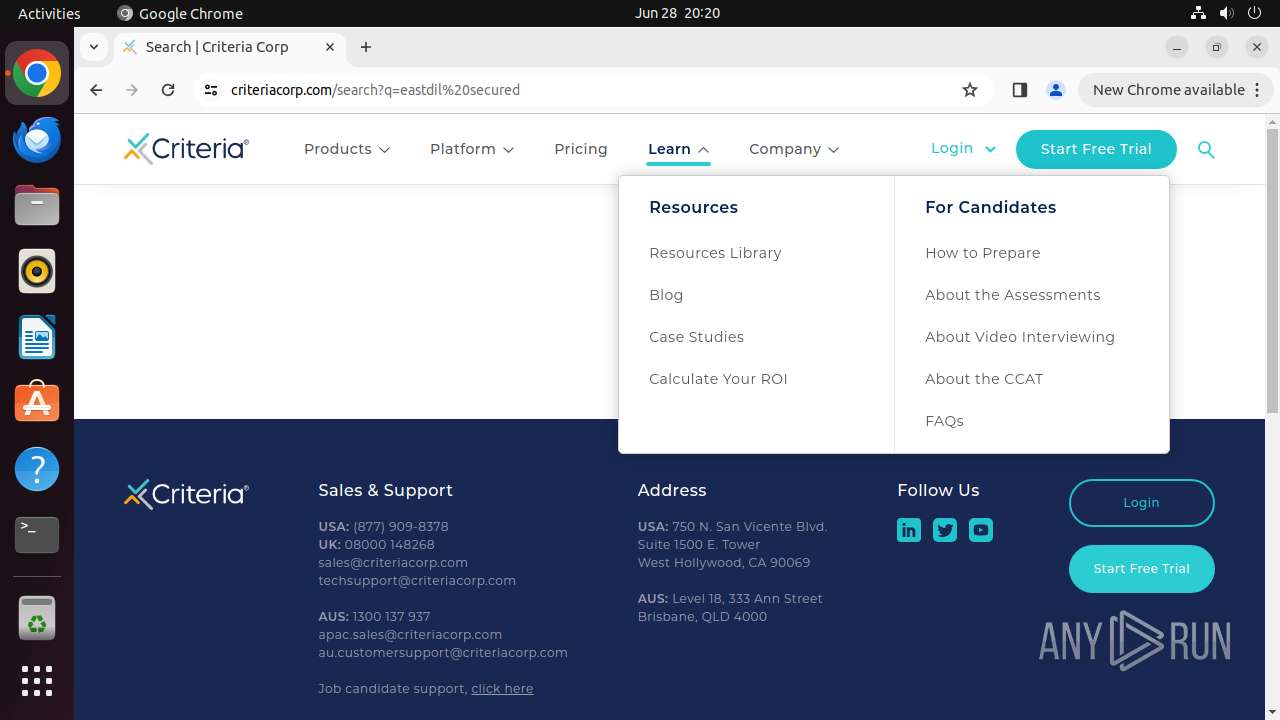Email sales@criteriacorp.com link
Image resolution: width=1280 pixels, height=720 pixels.
pyautogui.click(x=393, y=562)
